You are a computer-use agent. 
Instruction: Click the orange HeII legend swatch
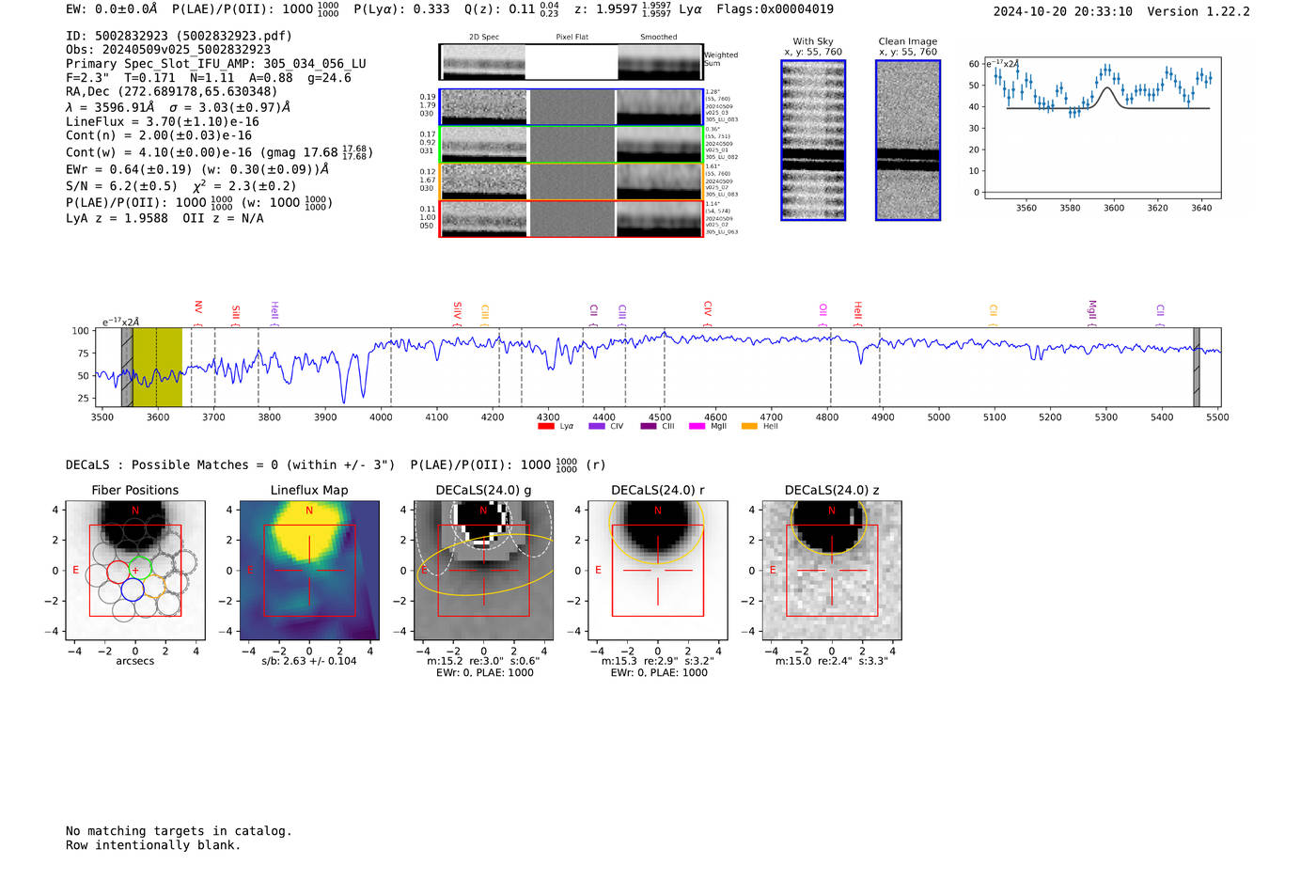749,426
